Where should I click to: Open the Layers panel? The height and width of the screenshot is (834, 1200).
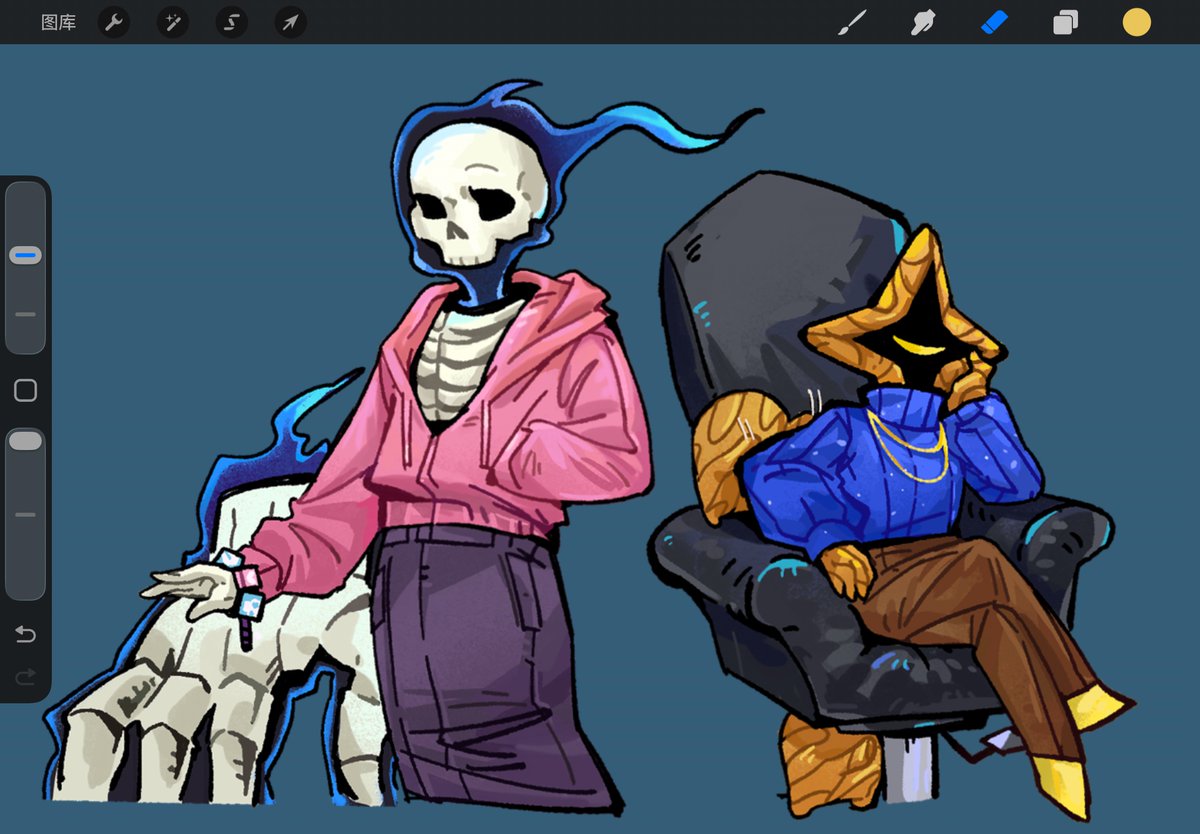point(1065,22)
